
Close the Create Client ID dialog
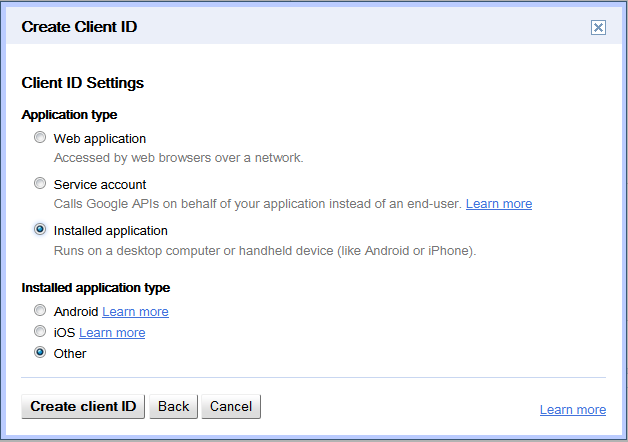click(598, 28)
